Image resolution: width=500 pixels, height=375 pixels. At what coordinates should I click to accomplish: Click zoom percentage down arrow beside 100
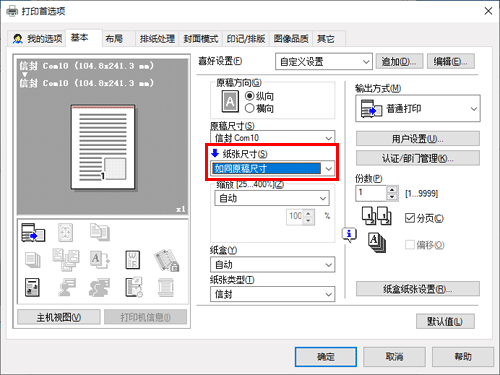click(309, 221)
